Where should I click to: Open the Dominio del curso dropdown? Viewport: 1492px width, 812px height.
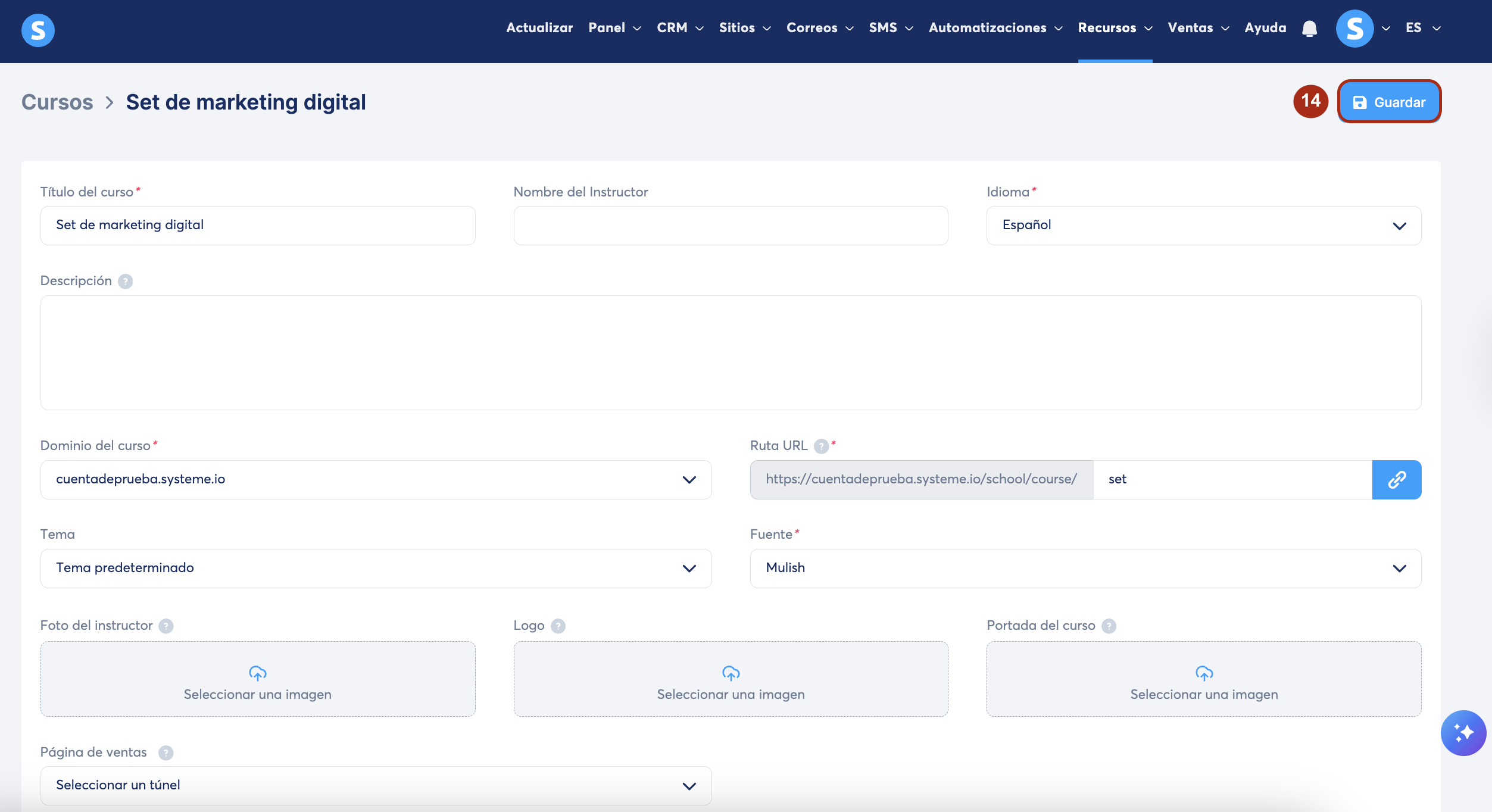click(376, 480)
